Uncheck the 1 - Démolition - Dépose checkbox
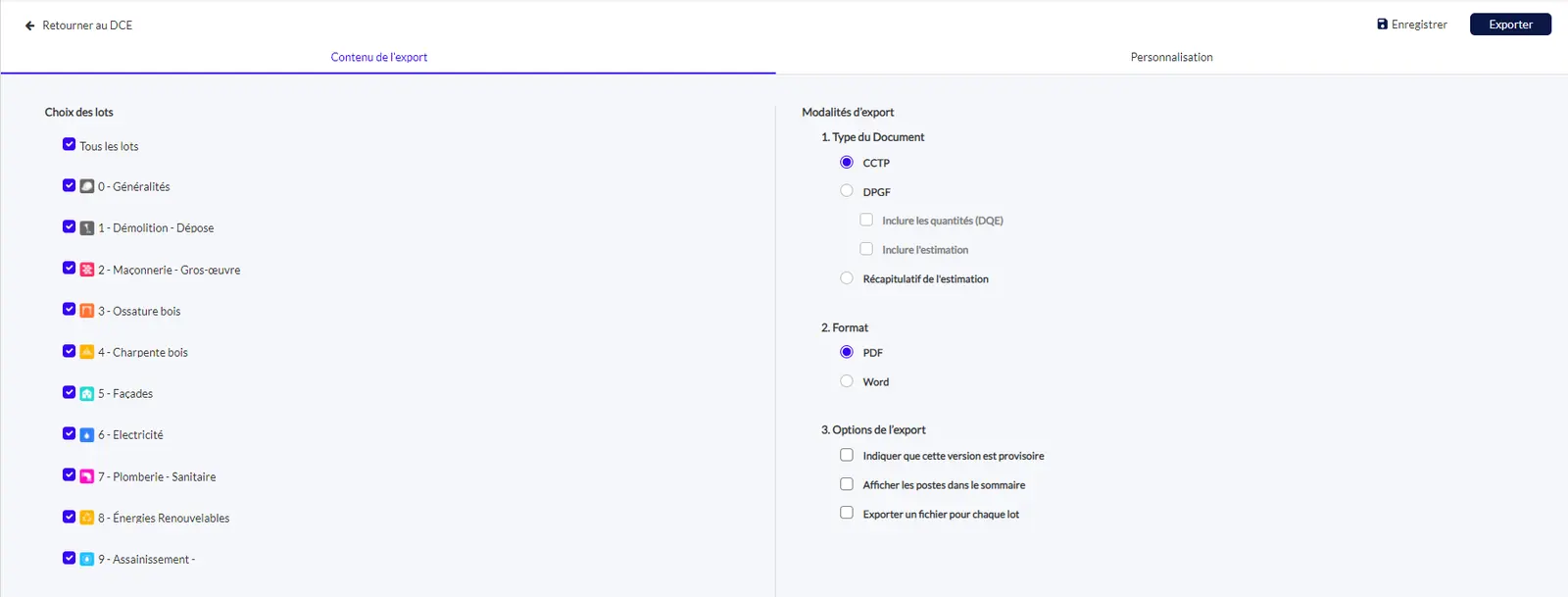Image resolution: width=1568 pixels, height=597 pixels. coord(69,226)
